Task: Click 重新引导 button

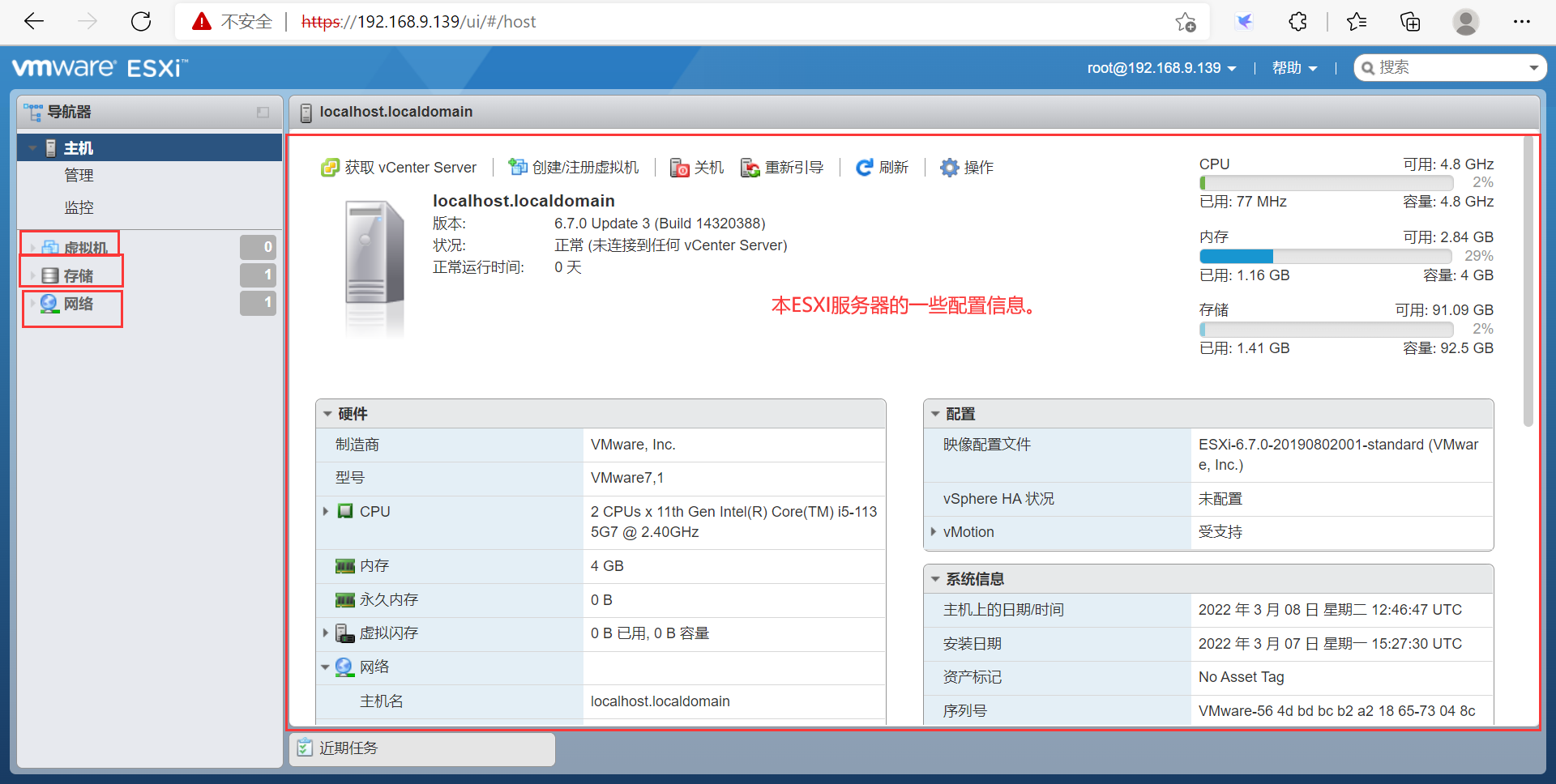Action: [x=782, y=168]
